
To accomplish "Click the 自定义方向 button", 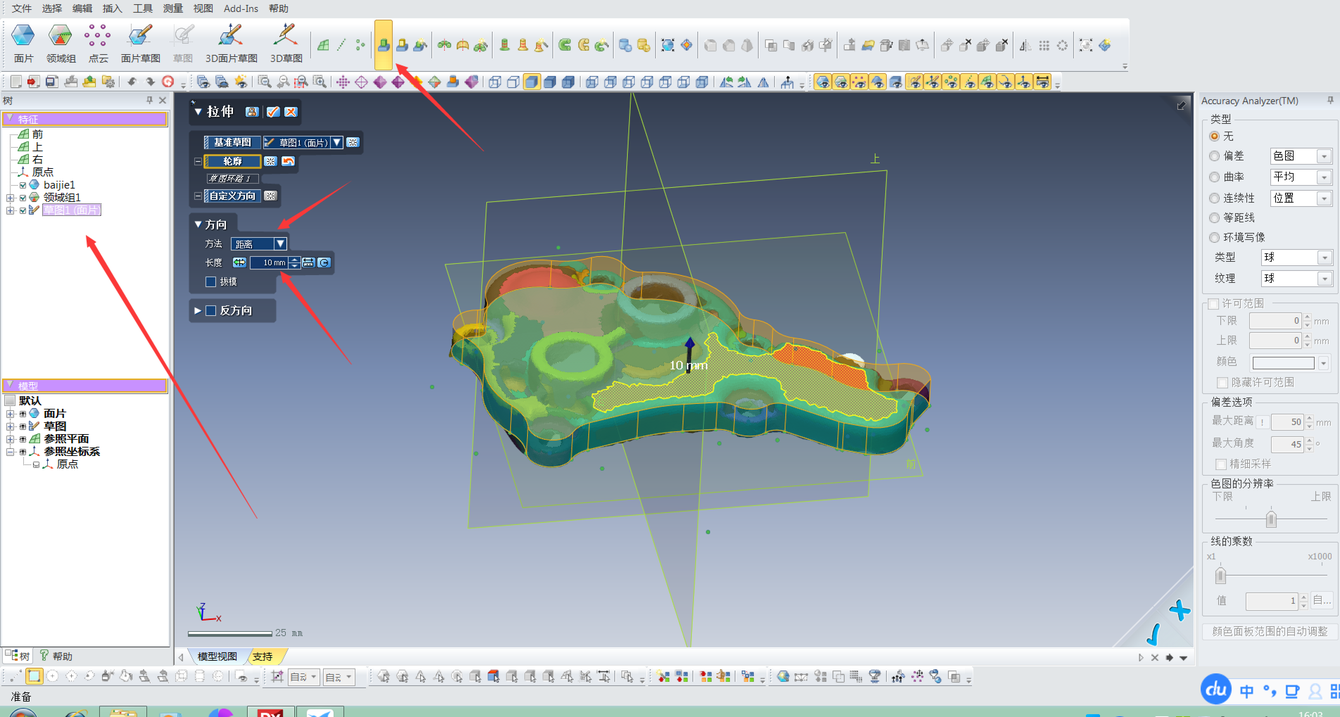I will [x=232, y=196].
